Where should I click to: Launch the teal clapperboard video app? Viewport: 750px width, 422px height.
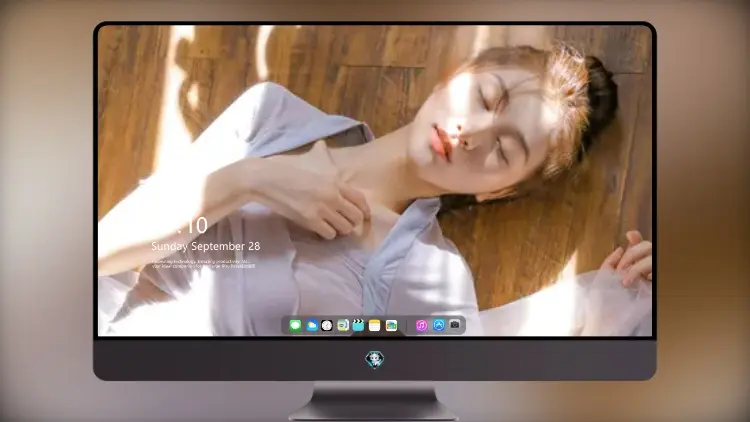pos(359,325)
